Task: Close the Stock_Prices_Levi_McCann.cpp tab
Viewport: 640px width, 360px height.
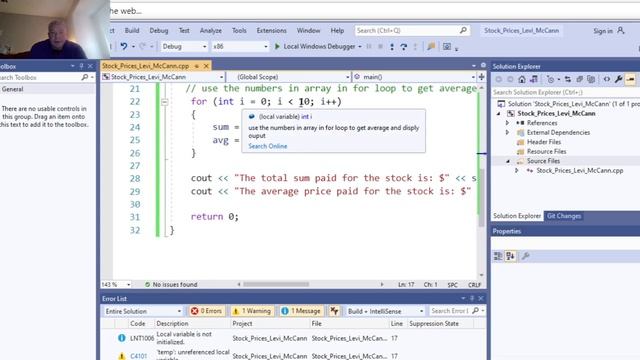Action: (x=207, y=66)
